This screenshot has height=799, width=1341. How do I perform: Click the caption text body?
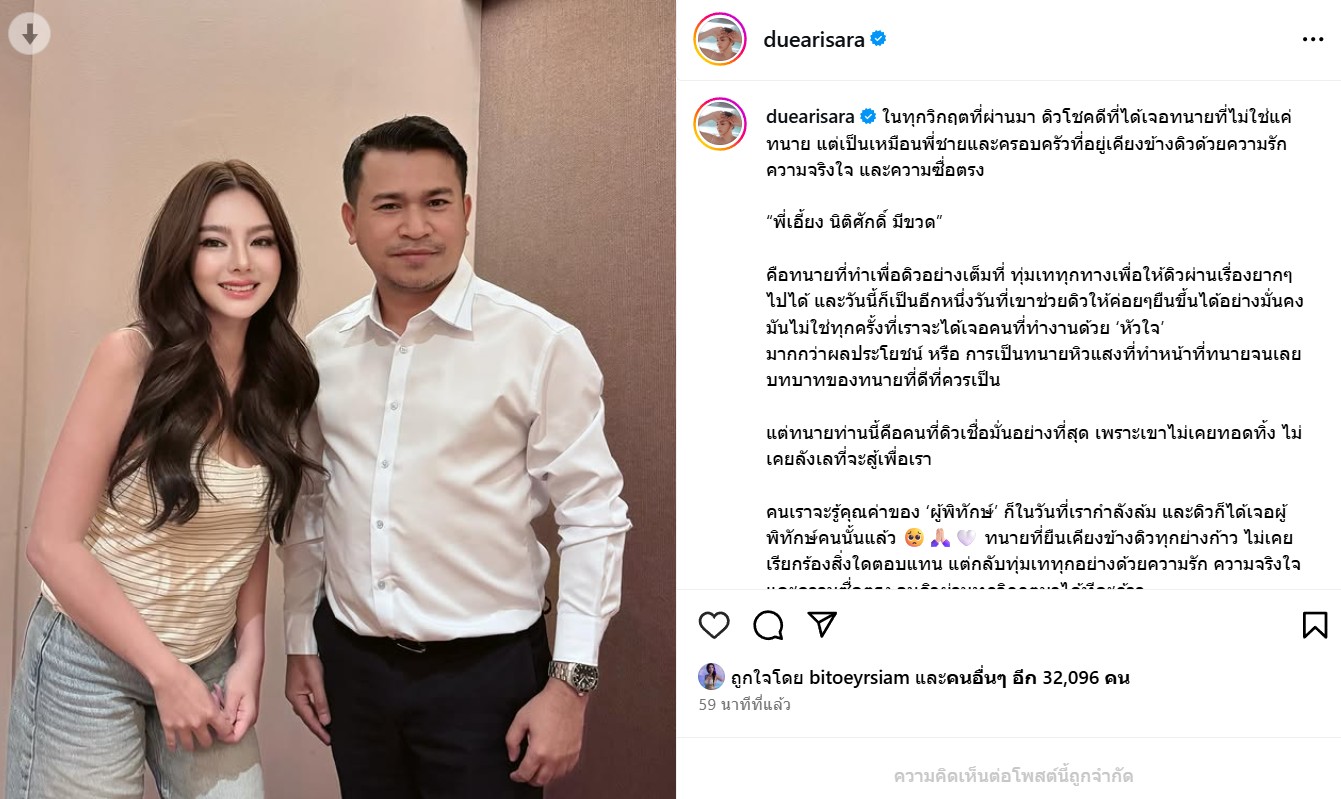pos(1033,347)
